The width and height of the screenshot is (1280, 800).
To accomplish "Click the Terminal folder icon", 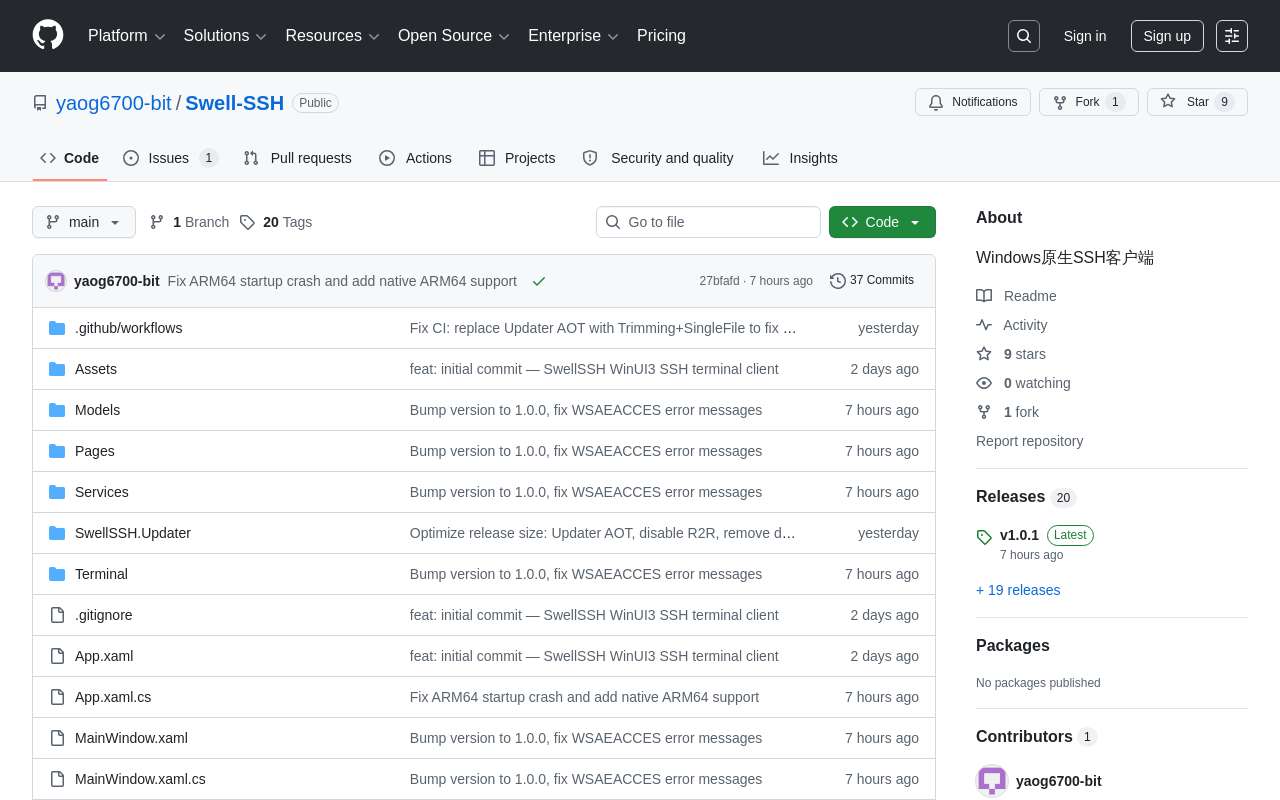I will coord(57,574).
